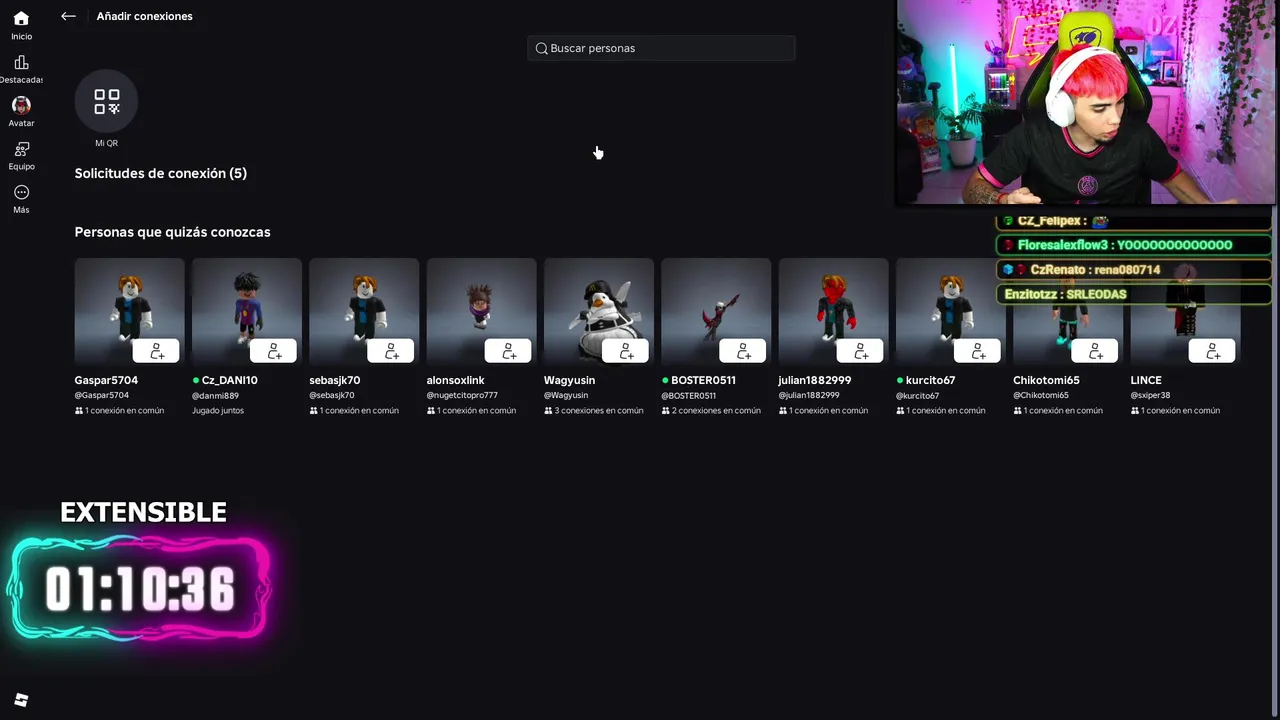
Task: Open julian1882999 avatar thumbnail
Action: [x=833, y=313]
